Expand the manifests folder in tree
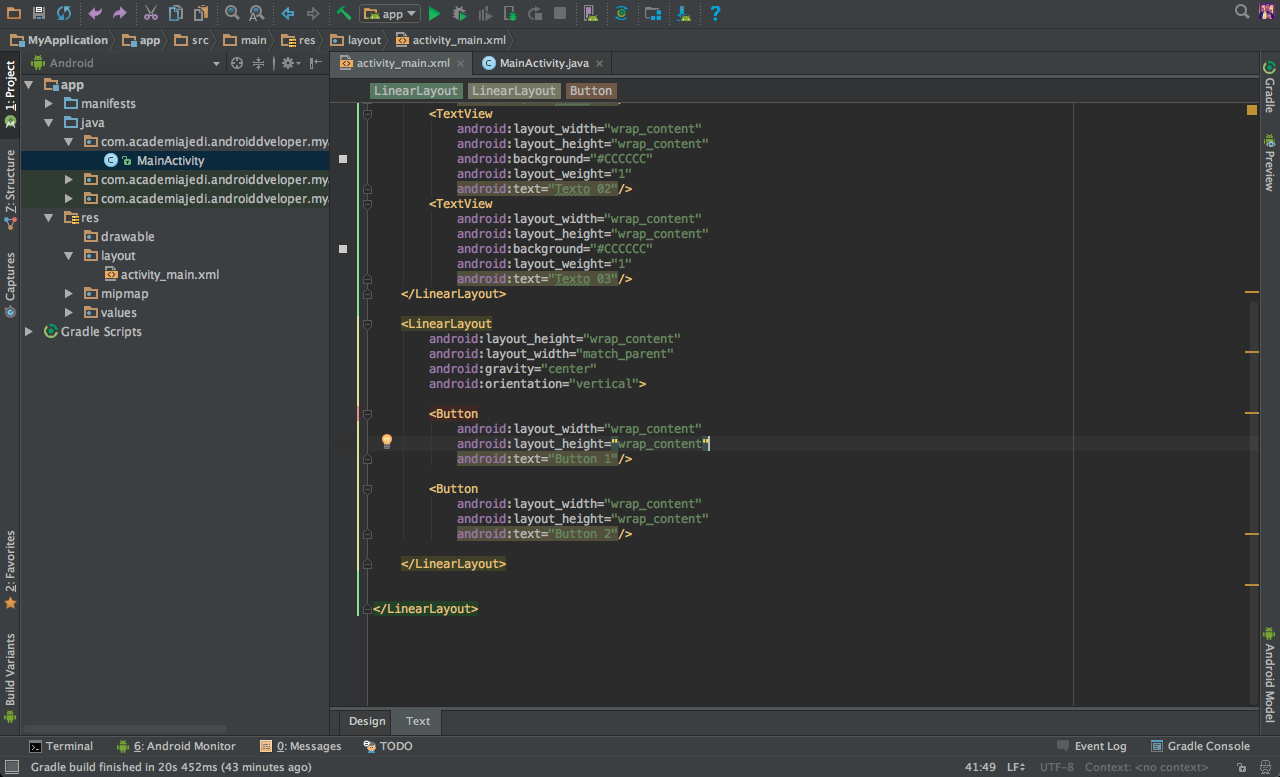Image resolution: width=1280 pixels, height=777 pixels. 49,104
